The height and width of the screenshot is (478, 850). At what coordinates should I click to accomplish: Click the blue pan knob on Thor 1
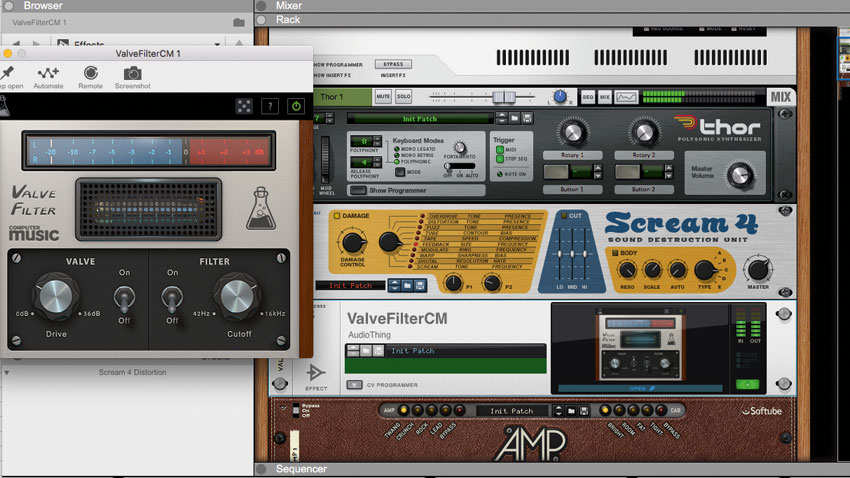pyautogui.click(x=560, y=96)
